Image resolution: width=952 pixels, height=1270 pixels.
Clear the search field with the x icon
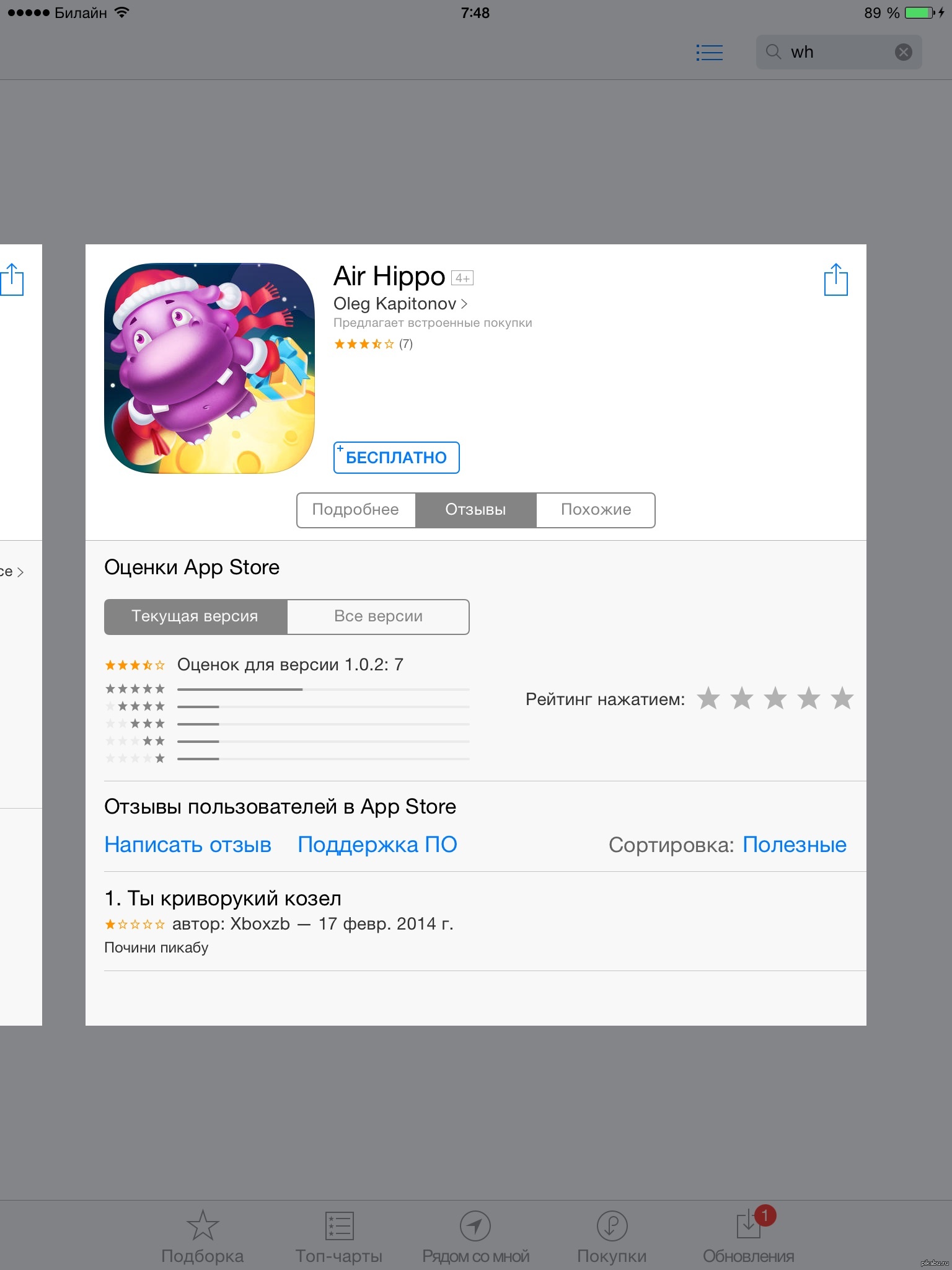click(x=903, y=52)
